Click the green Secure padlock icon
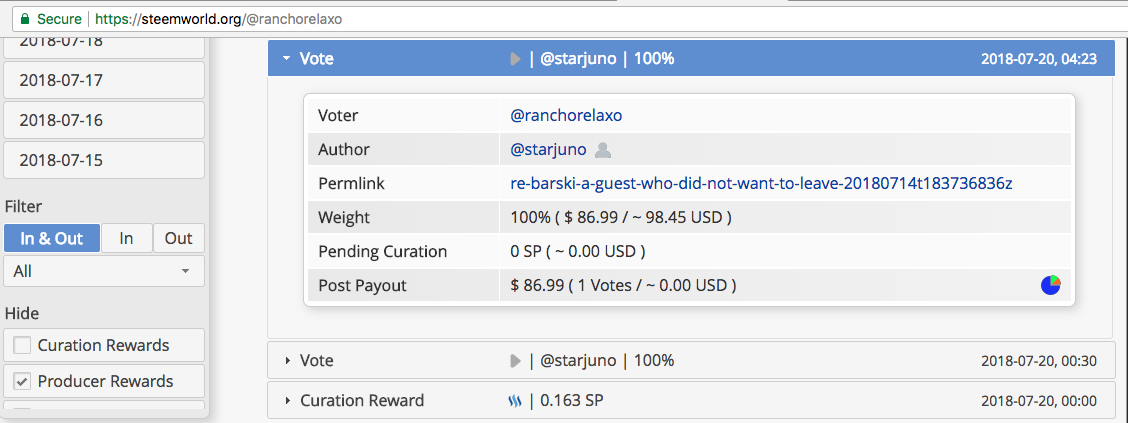This screenshot has height=423, width=1128. pos(18,19)
